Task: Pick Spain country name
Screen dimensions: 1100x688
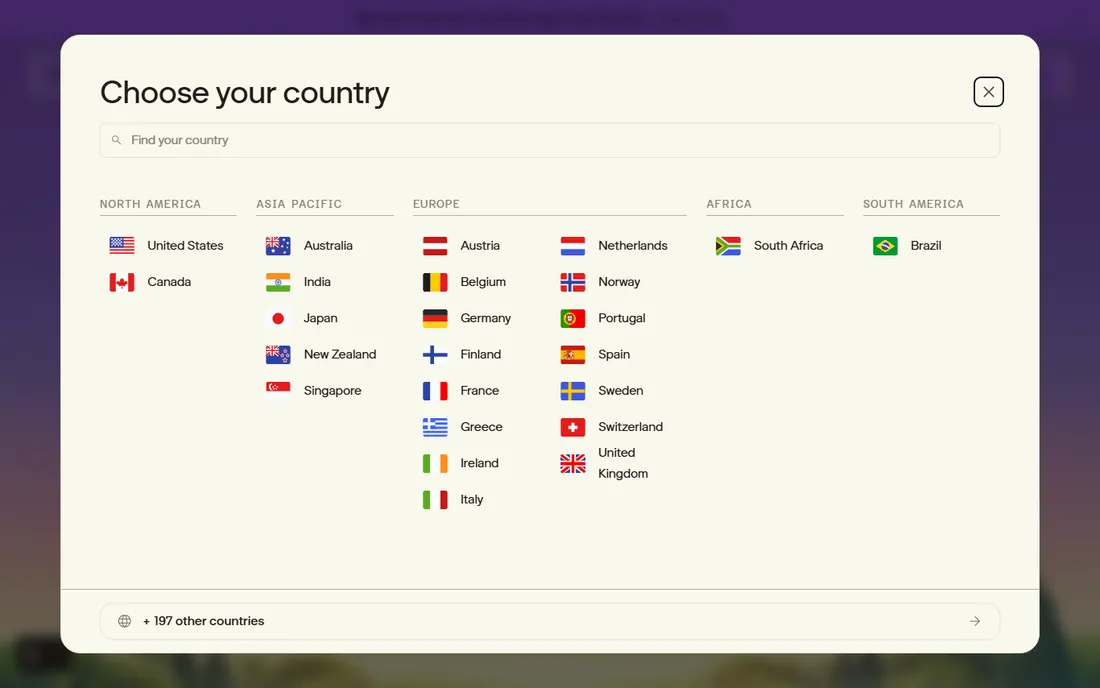Action: click(614, 354)
